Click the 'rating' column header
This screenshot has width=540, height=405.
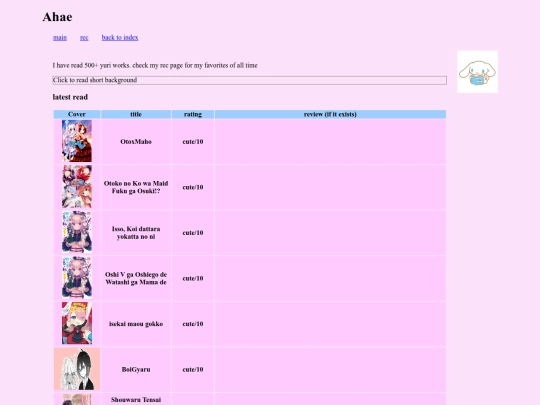pyautogui.click(x=193, y=114)
